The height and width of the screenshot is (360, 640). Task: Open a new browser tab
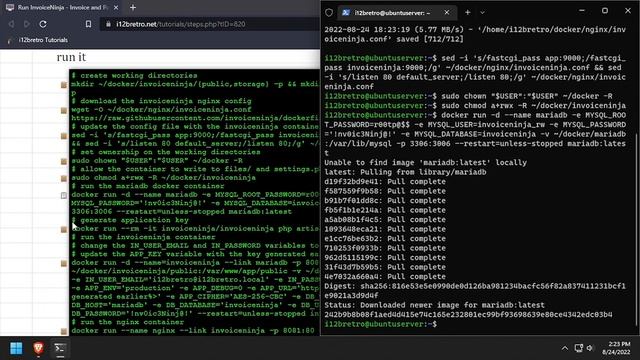(x=133, y=7)
